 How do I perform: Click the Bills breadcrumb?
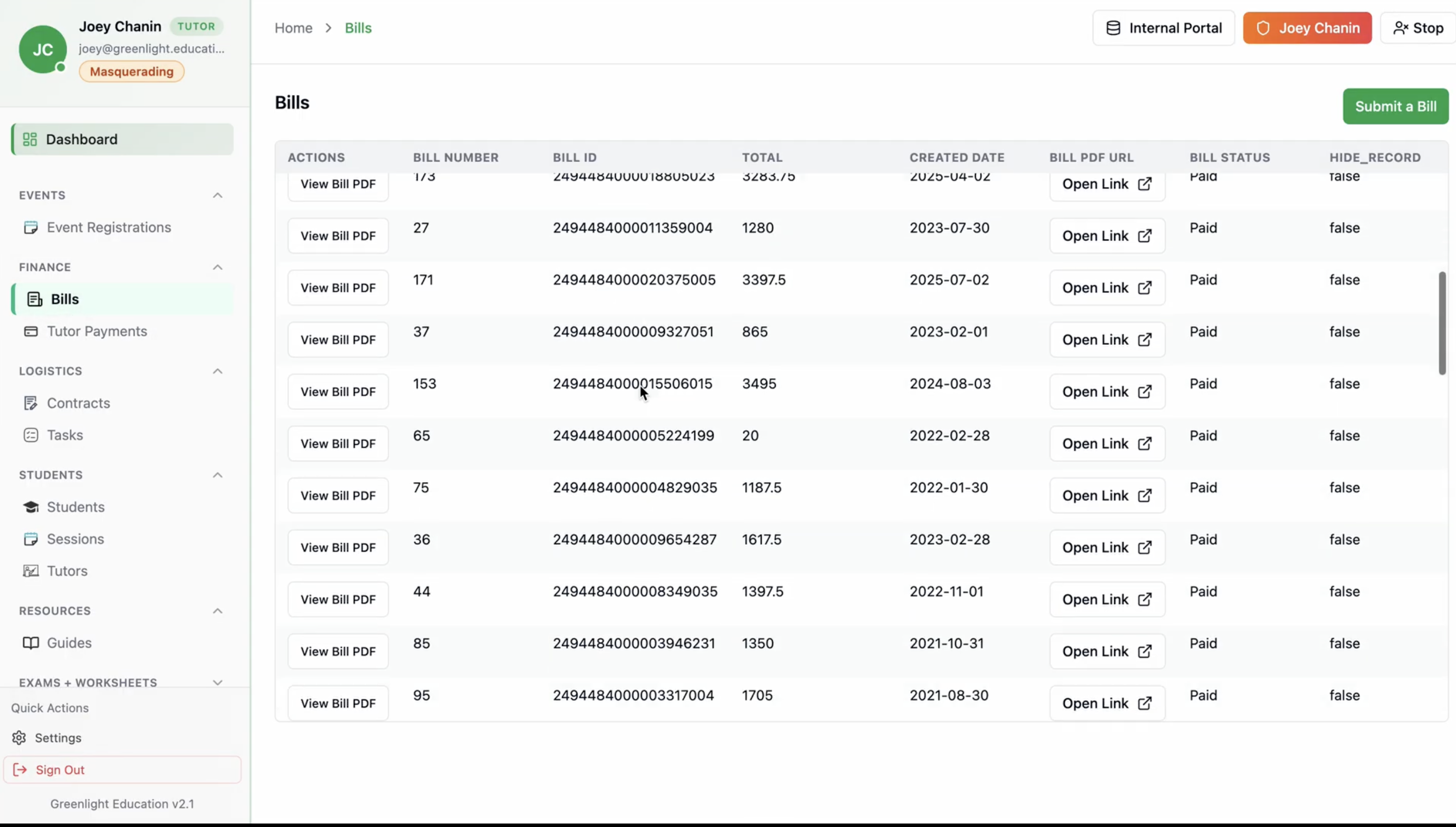click(358, 28)
